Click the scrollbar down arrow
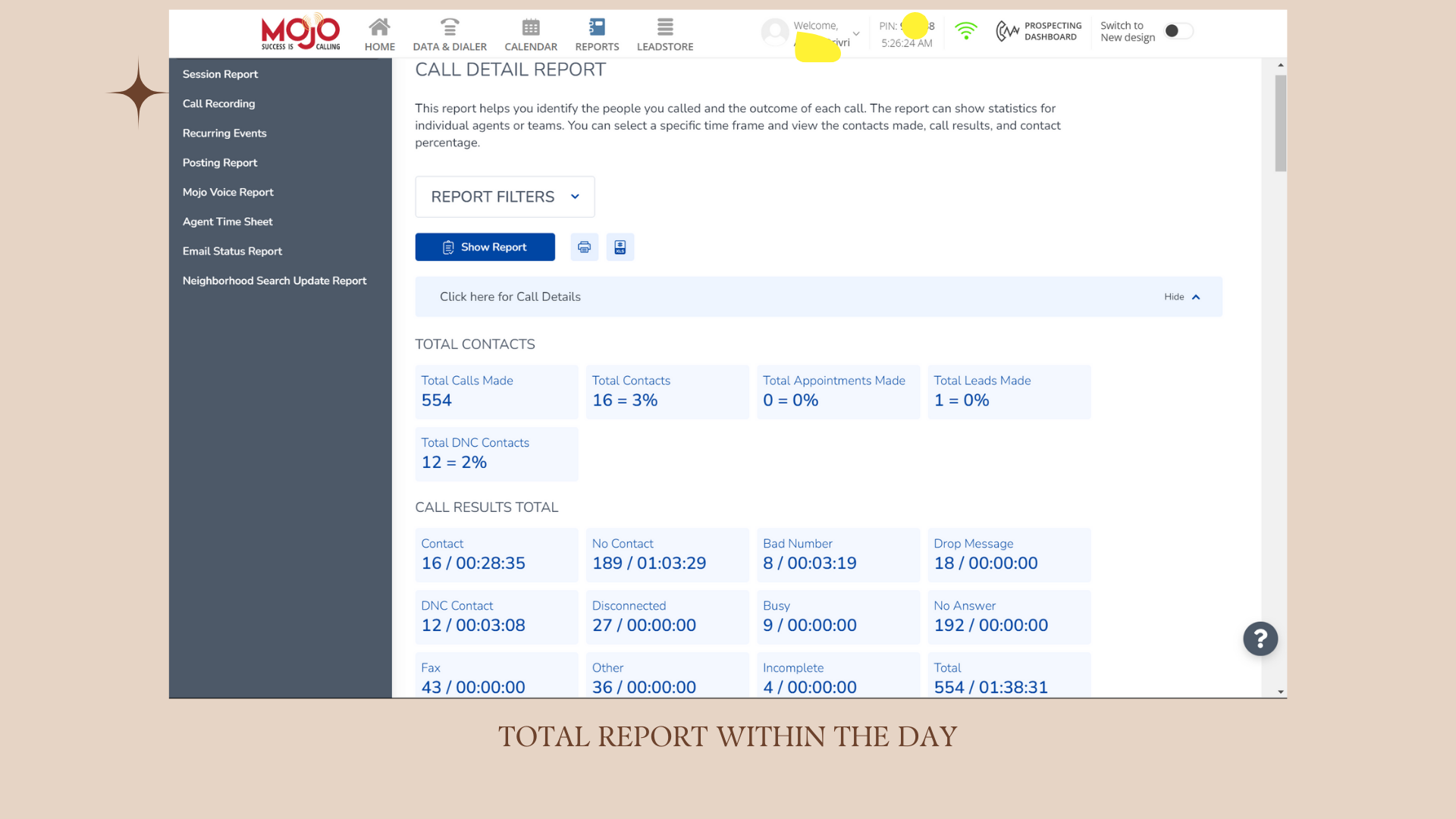The height and width of the screenshot is (819, 1456). 1280,692
